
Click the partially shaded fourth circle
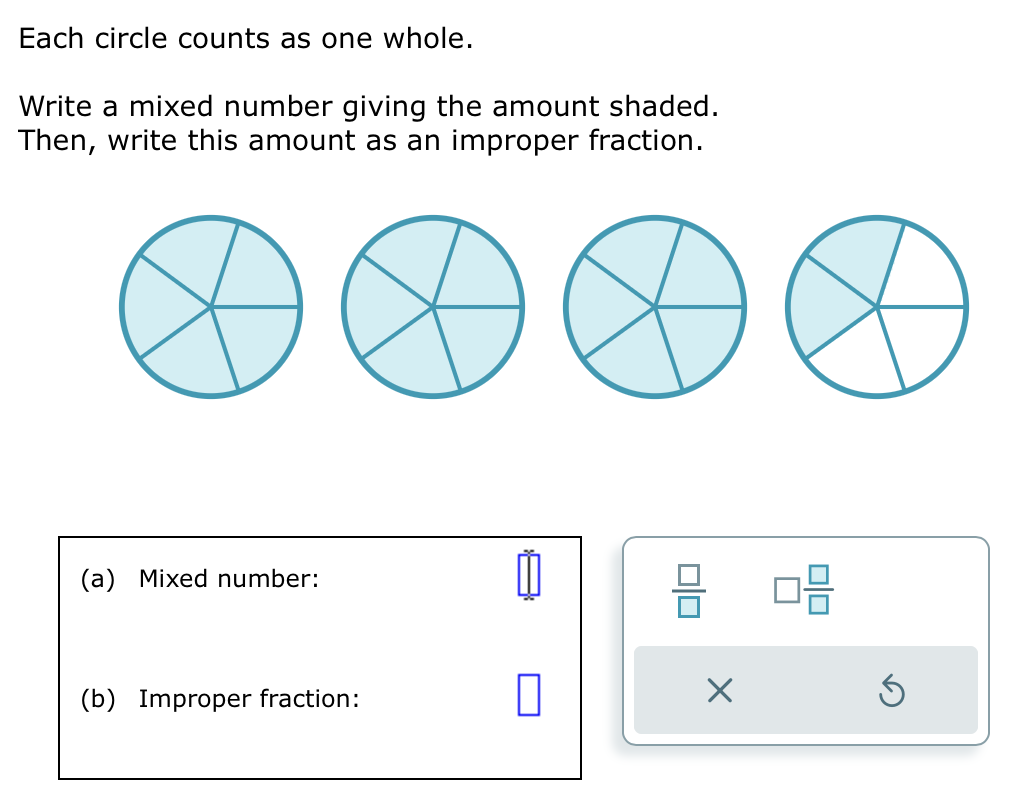coord(877,307)
